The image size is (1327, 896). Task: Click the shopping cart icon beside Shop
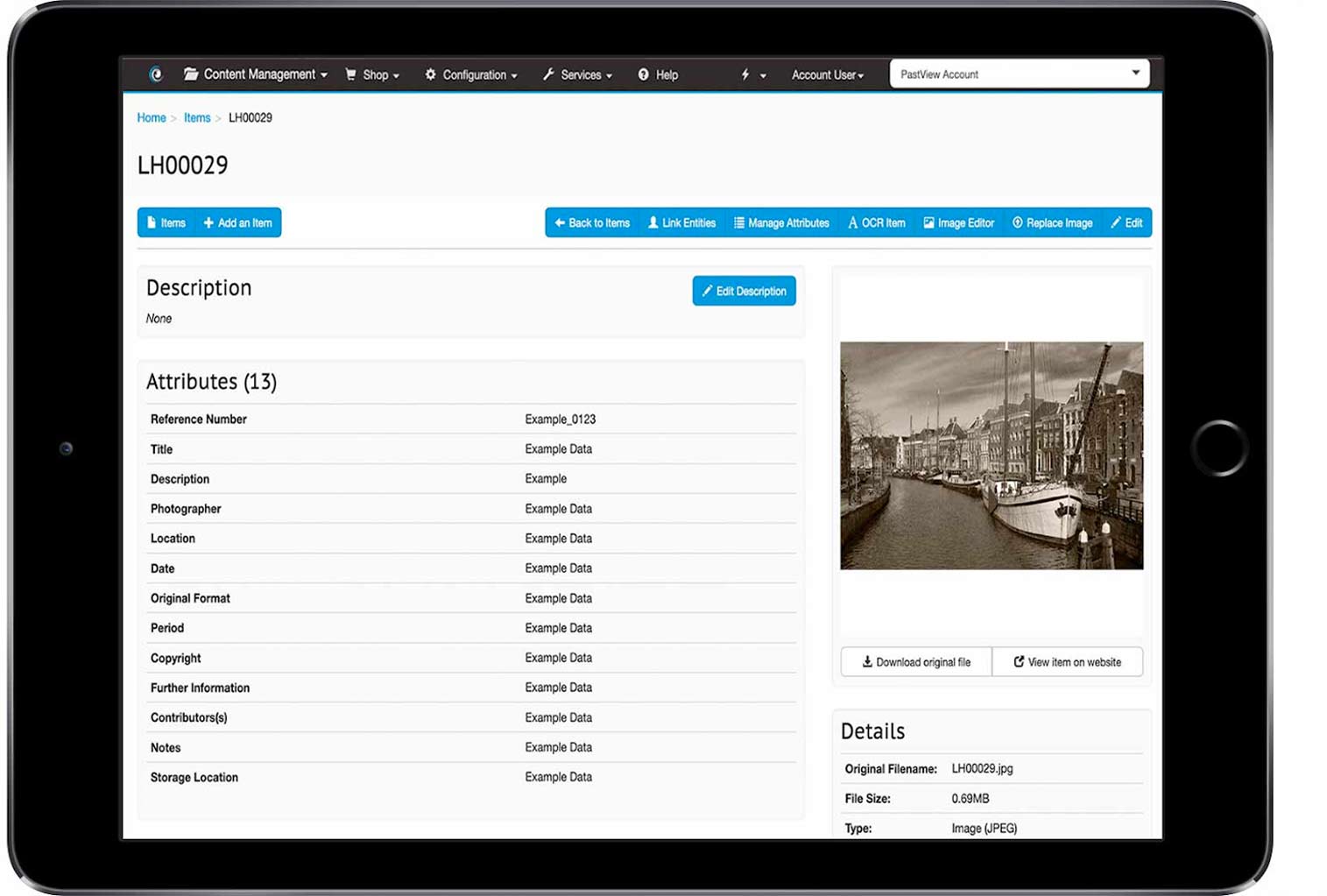point(351,74)
